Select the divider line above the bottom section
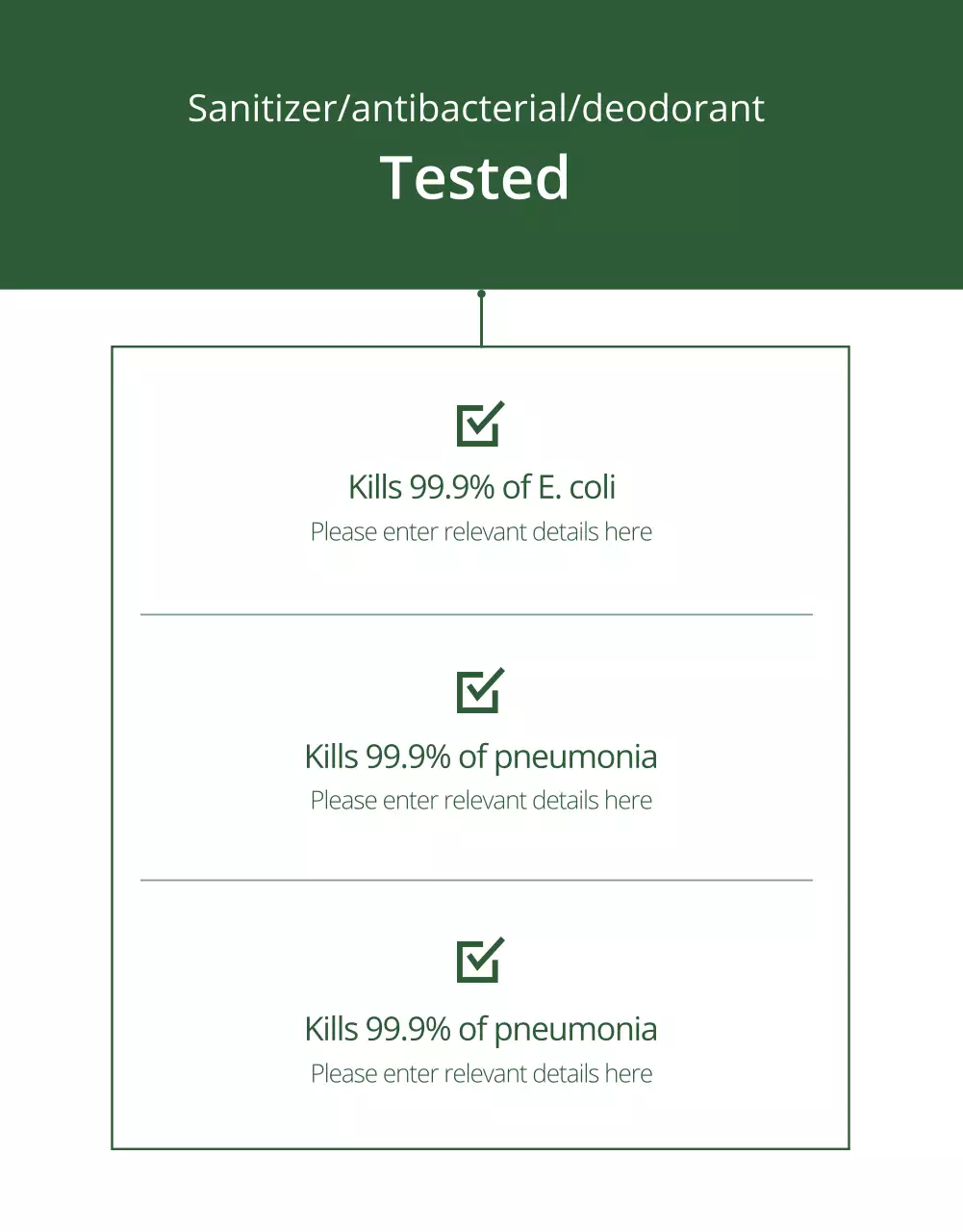This screenshot has height=1232, width=963. pos(476,880)
